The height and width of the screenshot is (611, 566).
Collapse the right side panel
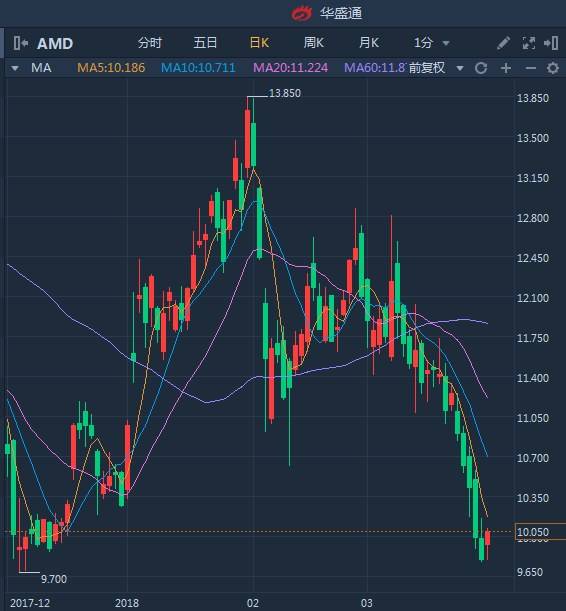pyautogui.click(x=551, y=43)
